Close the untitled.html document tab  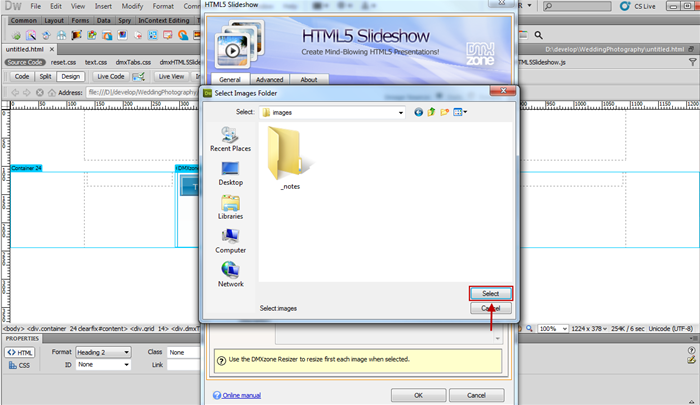pos(52,49)
